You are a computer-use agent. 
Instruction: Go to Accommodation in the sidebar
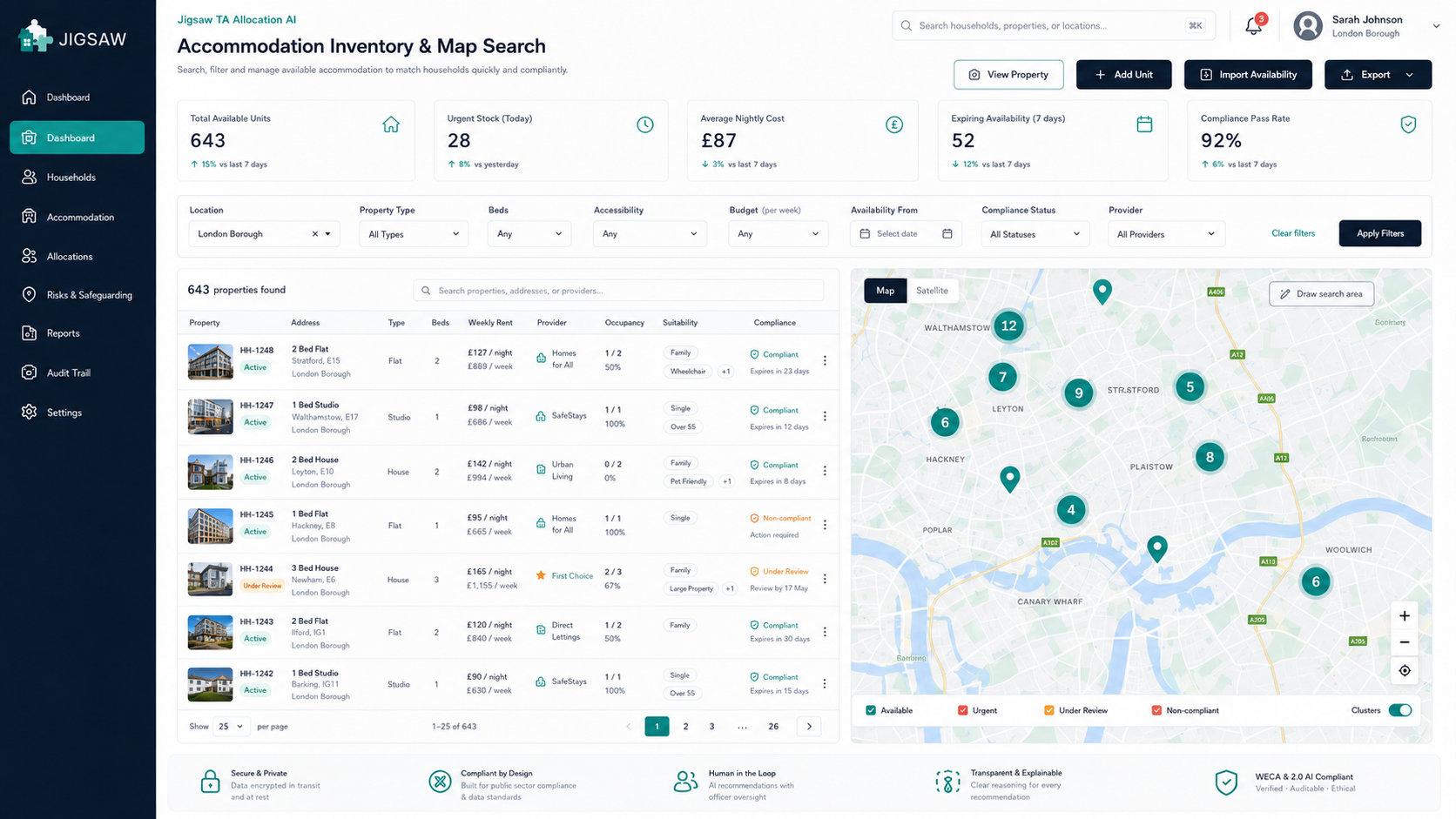click(78, 217)
